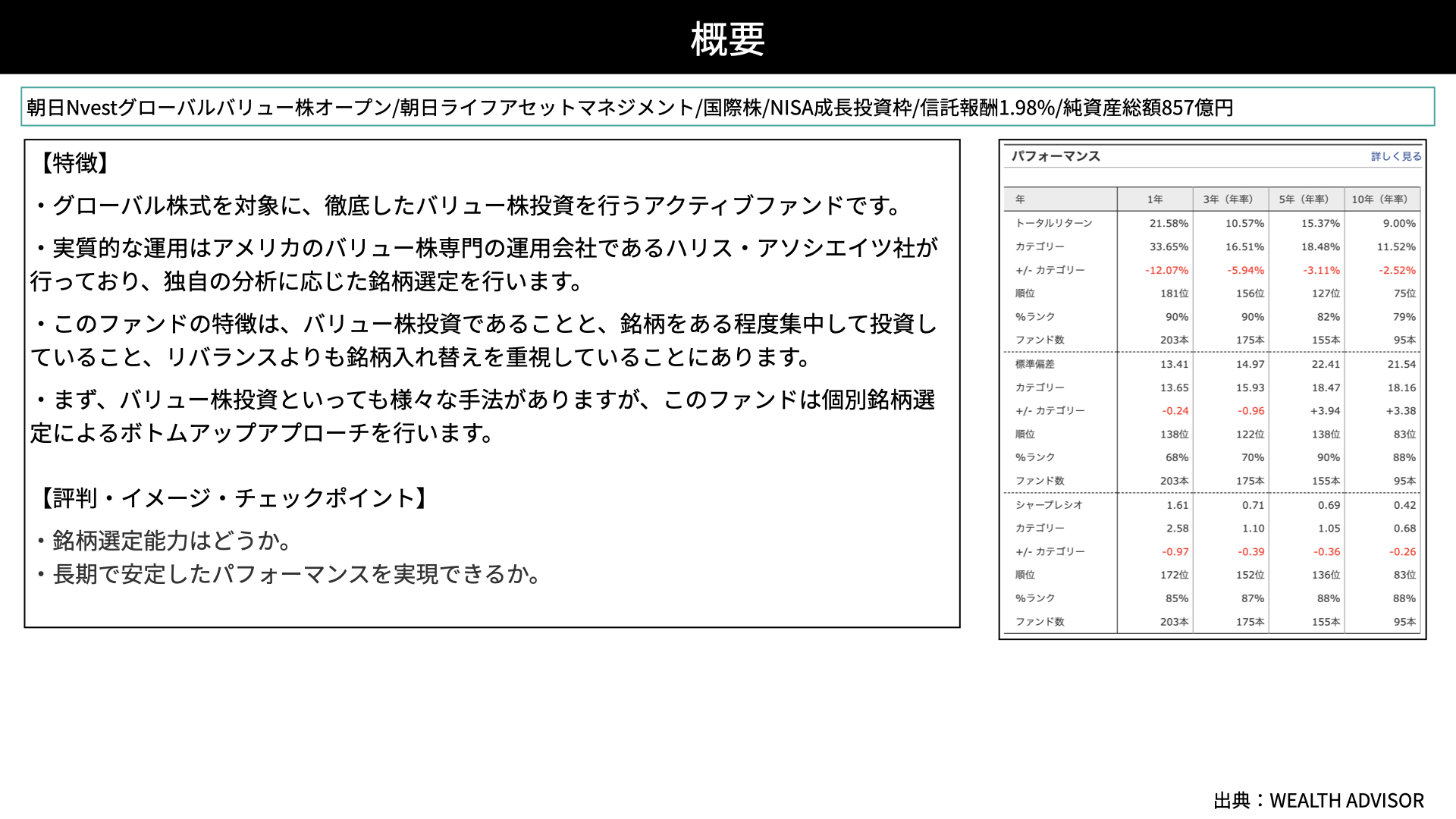
Task: Click the 5年（年率） column header
Action: (x=1307, y=199)
